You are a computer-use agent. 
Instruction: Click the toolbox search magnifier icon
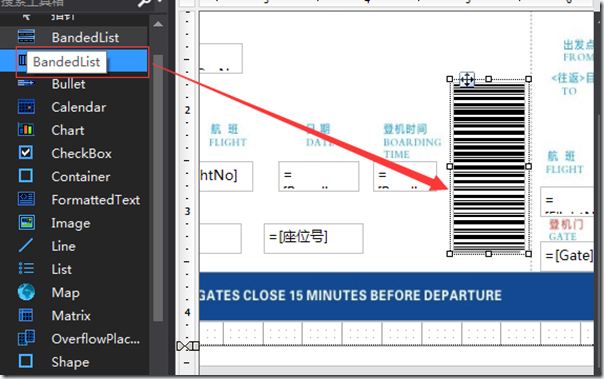[x=145, y=3]
